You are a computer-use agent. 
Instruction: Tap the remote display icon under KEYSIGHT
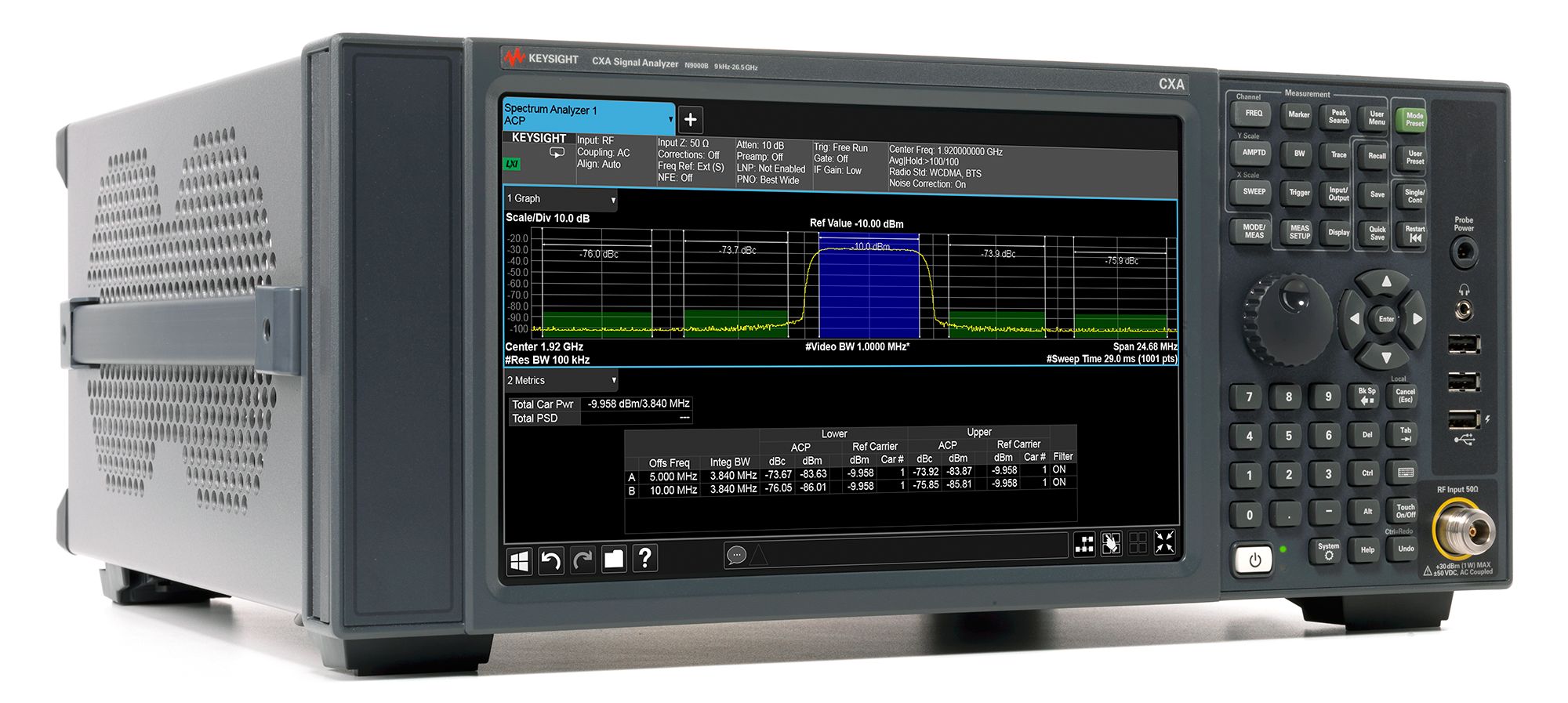[557, 153]
